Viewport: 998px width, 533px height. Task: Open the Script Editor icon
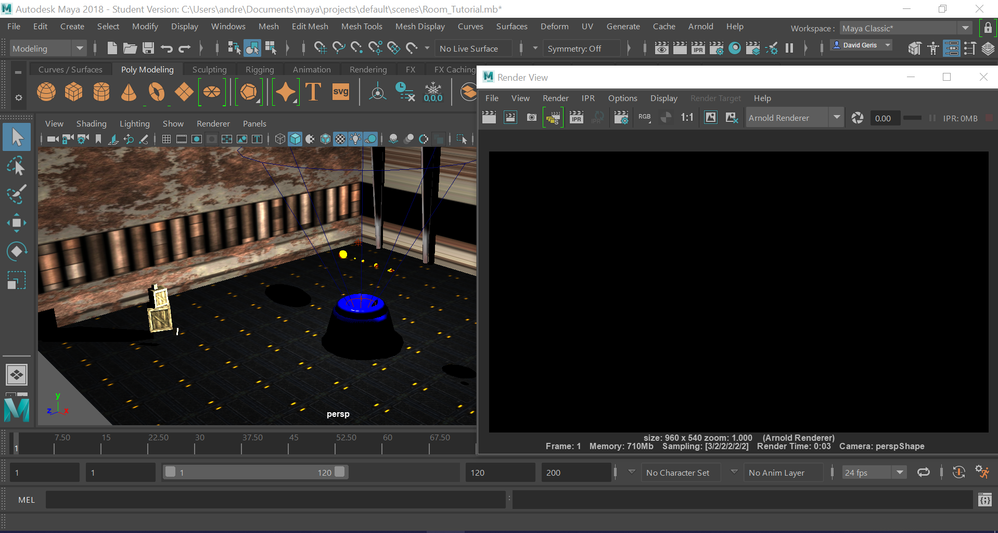tap(983, 500)
